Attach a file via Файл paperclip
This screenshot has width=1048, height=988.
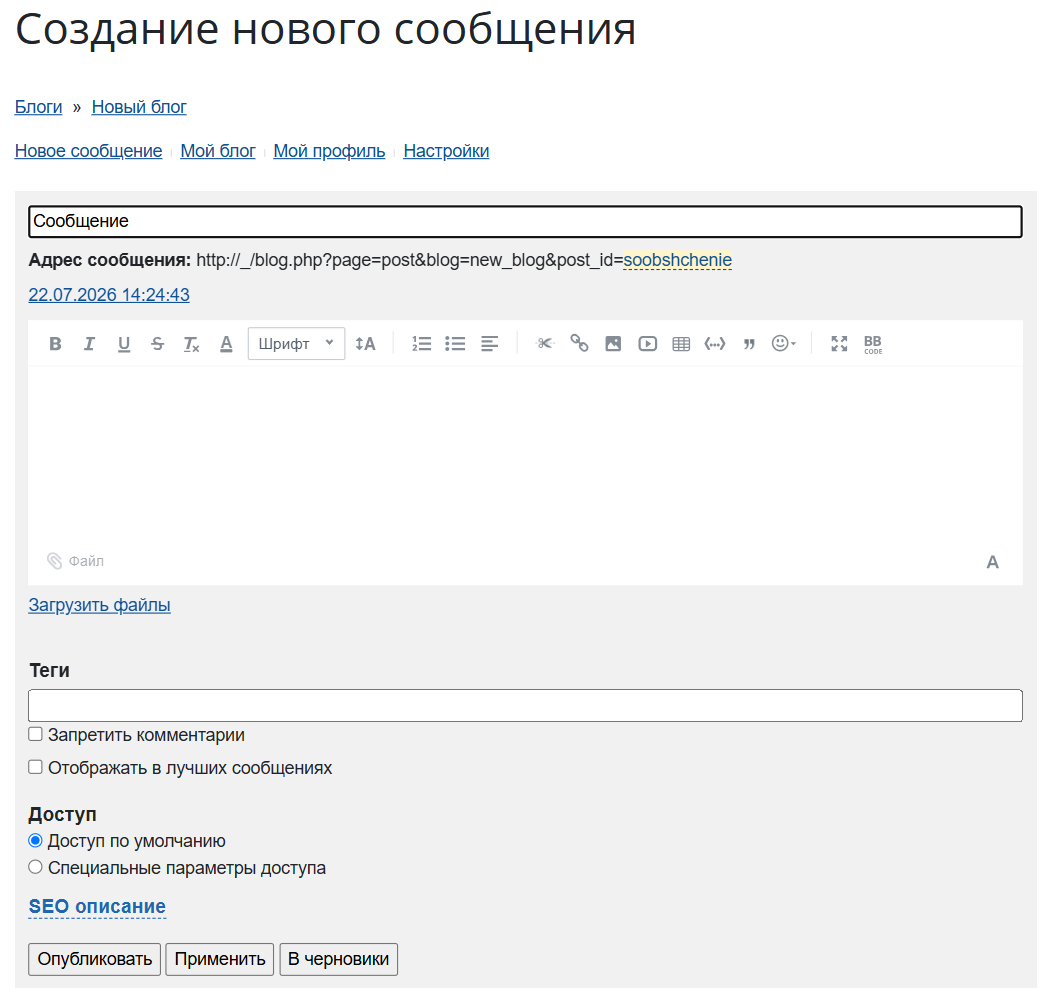(x=75, y=561)
